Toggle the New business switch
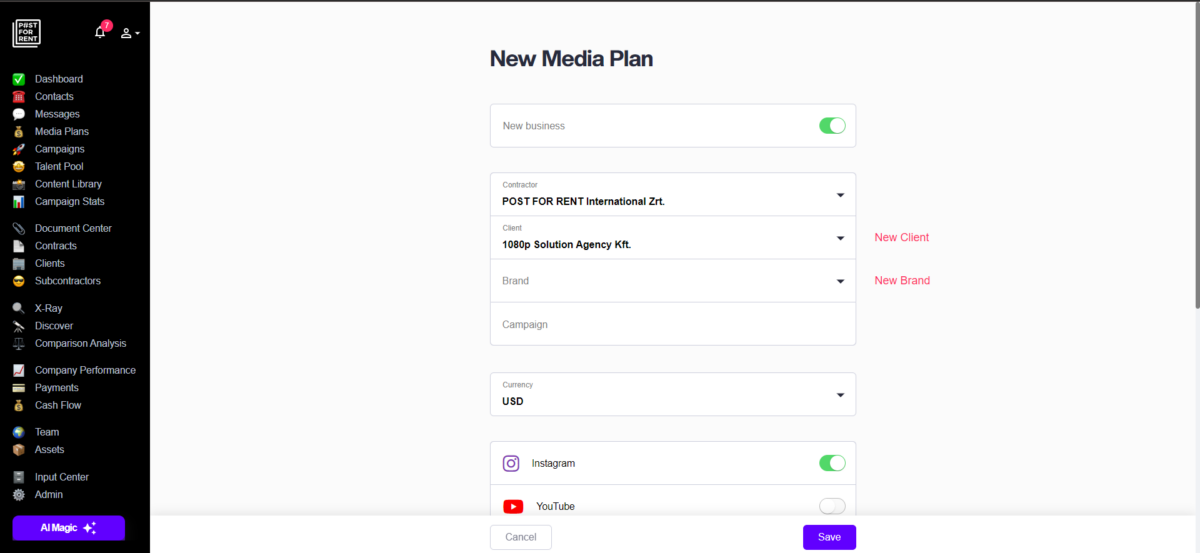The image size is (1200, 553). 832,126
